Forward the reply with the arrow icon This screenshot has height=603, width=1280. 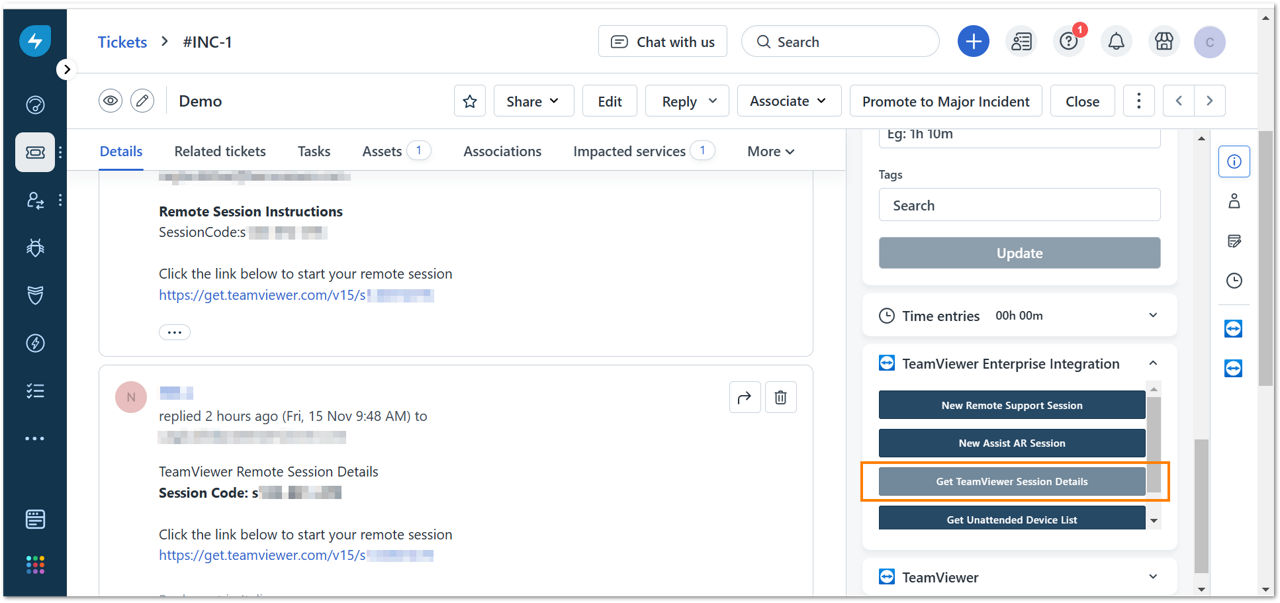coord(744,397)
